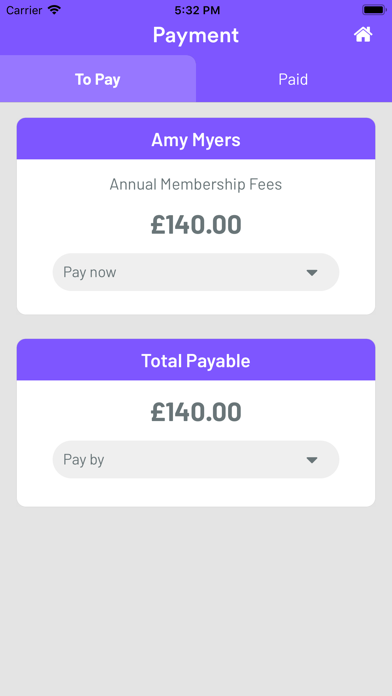Image resolution: width=392 pixels, height=696 pixels.
Task: Select the To Pay tab
Action: pos(98,79)
